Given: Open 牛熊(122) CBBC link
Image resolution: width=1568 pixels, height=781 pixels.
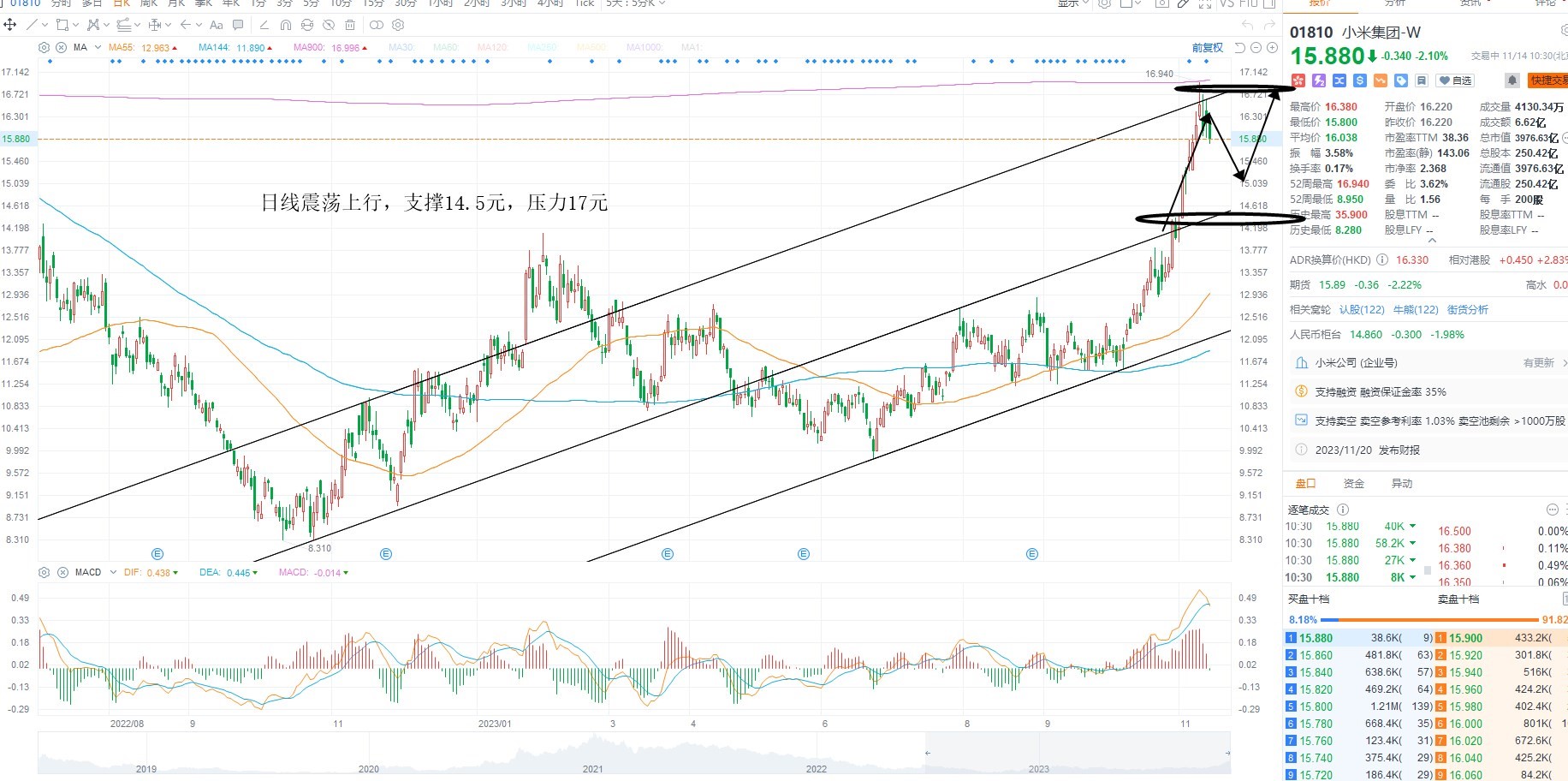Looking at the screenshot, I should [1416, 310].
